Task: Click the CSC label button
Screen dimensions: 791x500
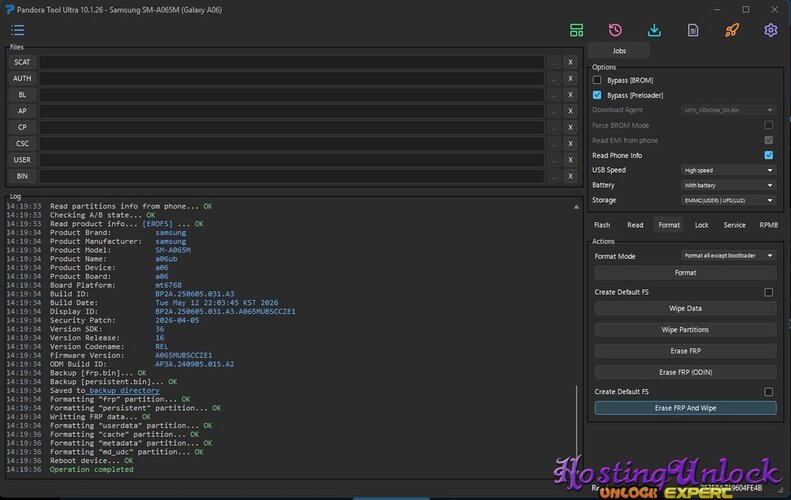Action: [x=22, y=143]
